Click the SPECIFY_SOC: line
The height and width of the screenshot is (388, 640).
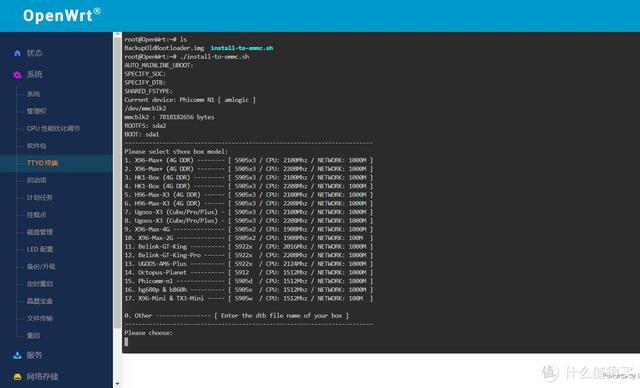coord(145,74)
